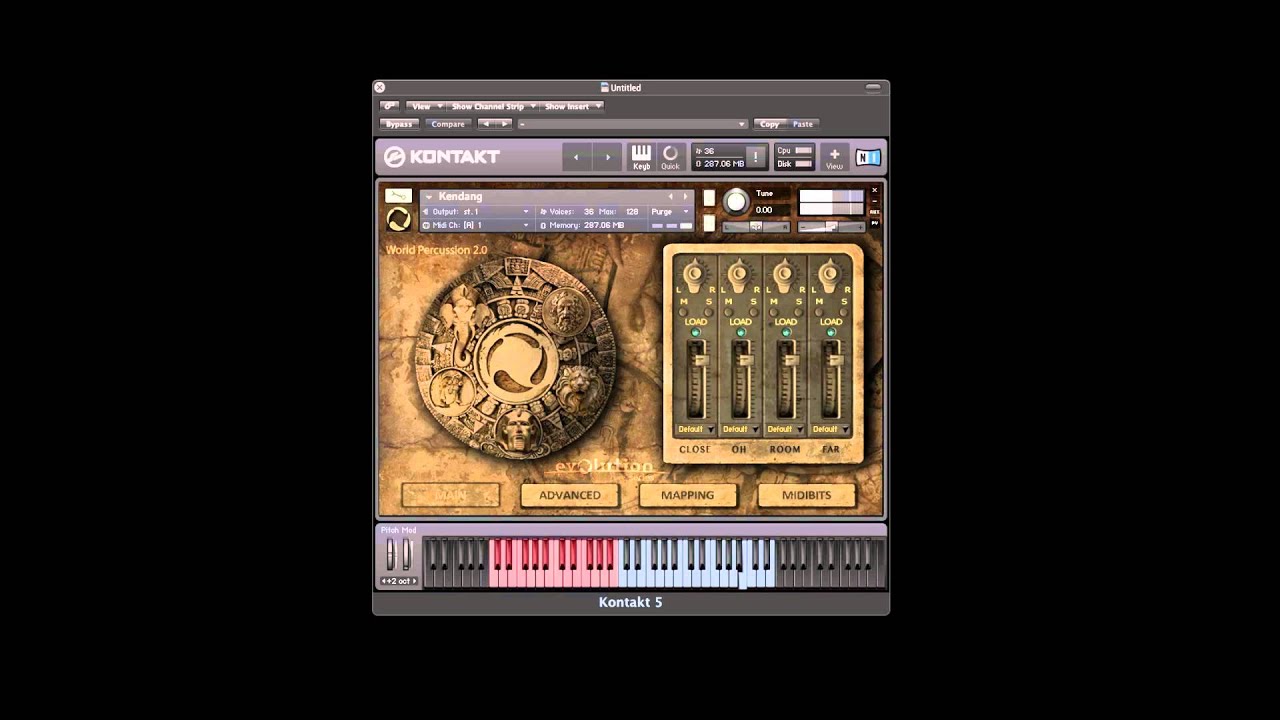Click the Paste button
Screen dimensions: 1280x720
point(803,124)
